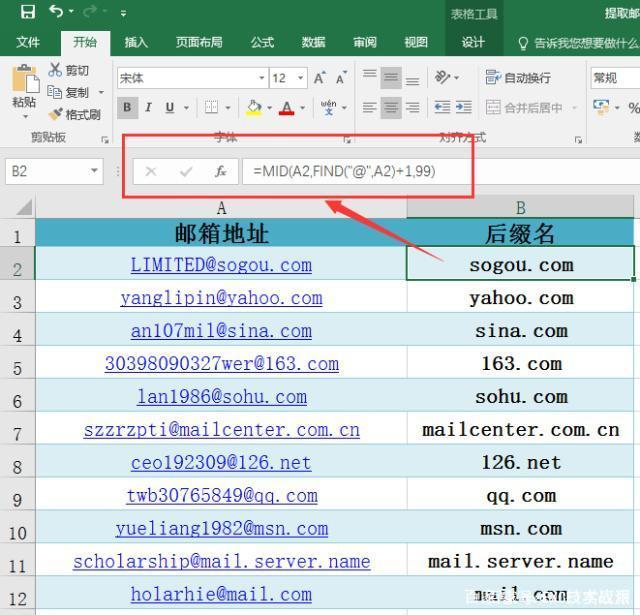Image resolution: width=640 pixels, height=615 pixels.
Task: Click the formula bar enter checkmark icon
Action: pyautogui.click(x=186, y=171)
